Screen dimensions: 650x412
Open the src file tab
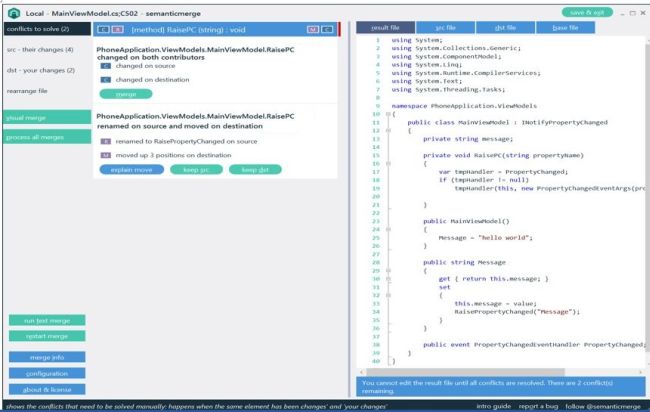coord(446,28)
